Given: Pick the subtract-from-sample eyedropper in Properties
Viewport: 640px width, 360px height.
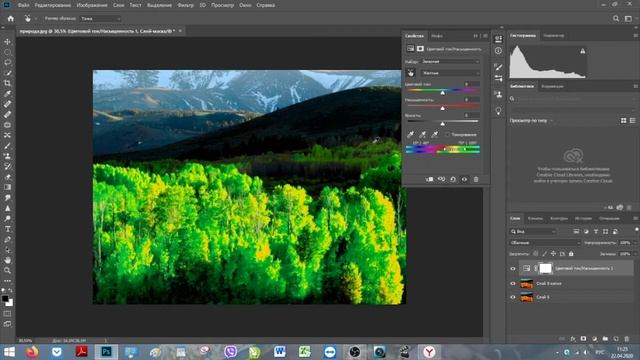Looking at the screenshot, I should tap(435, 134).
